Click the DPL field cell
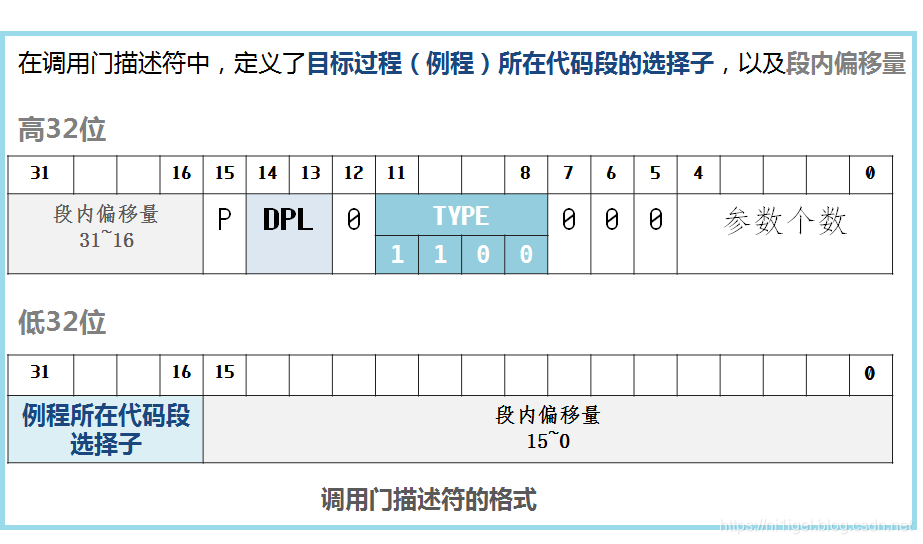 (x=289, y=234)
